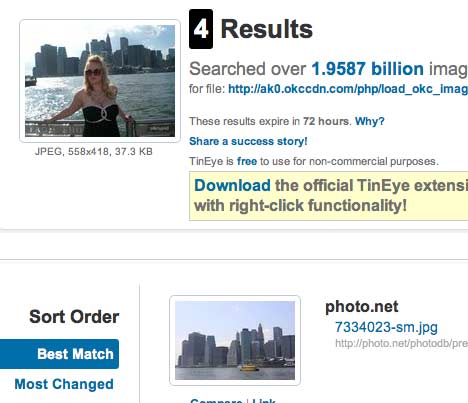Viewport: 468px width, 403px height.
Task: Click the Compare link under the result thumbnail
Action: 216,400
